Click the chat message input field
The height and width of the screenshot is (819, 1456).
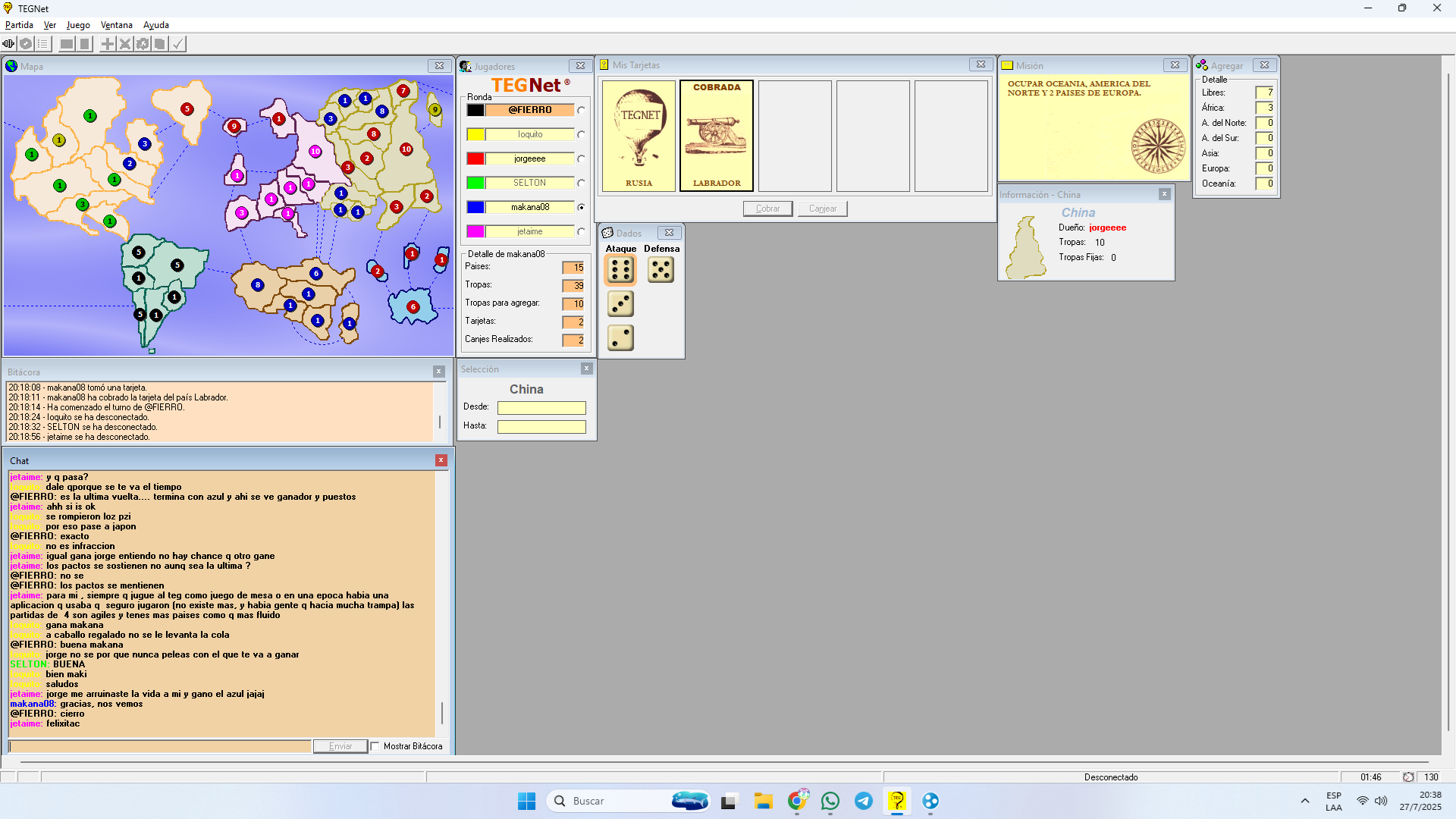160,746
